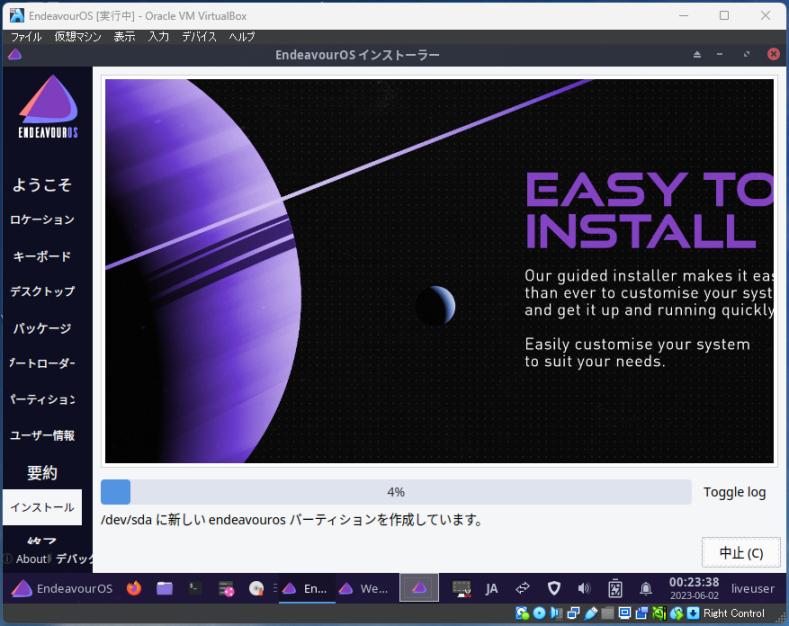Open the 仮想マシン menu
Image resolution: width=789 pixels, height=626 pixels.
pyautogui.click(x=77, y=37)
